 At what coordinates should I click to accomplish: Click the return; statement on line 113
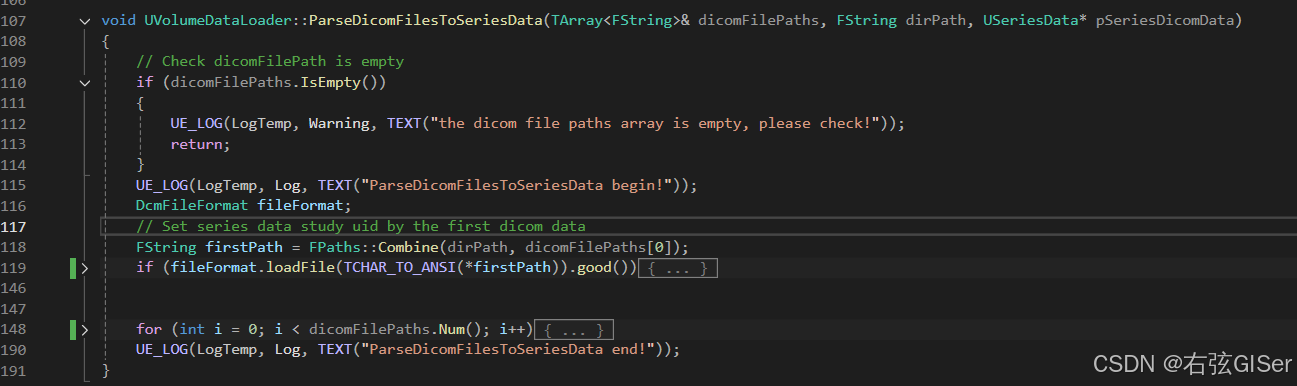[200, 144]
